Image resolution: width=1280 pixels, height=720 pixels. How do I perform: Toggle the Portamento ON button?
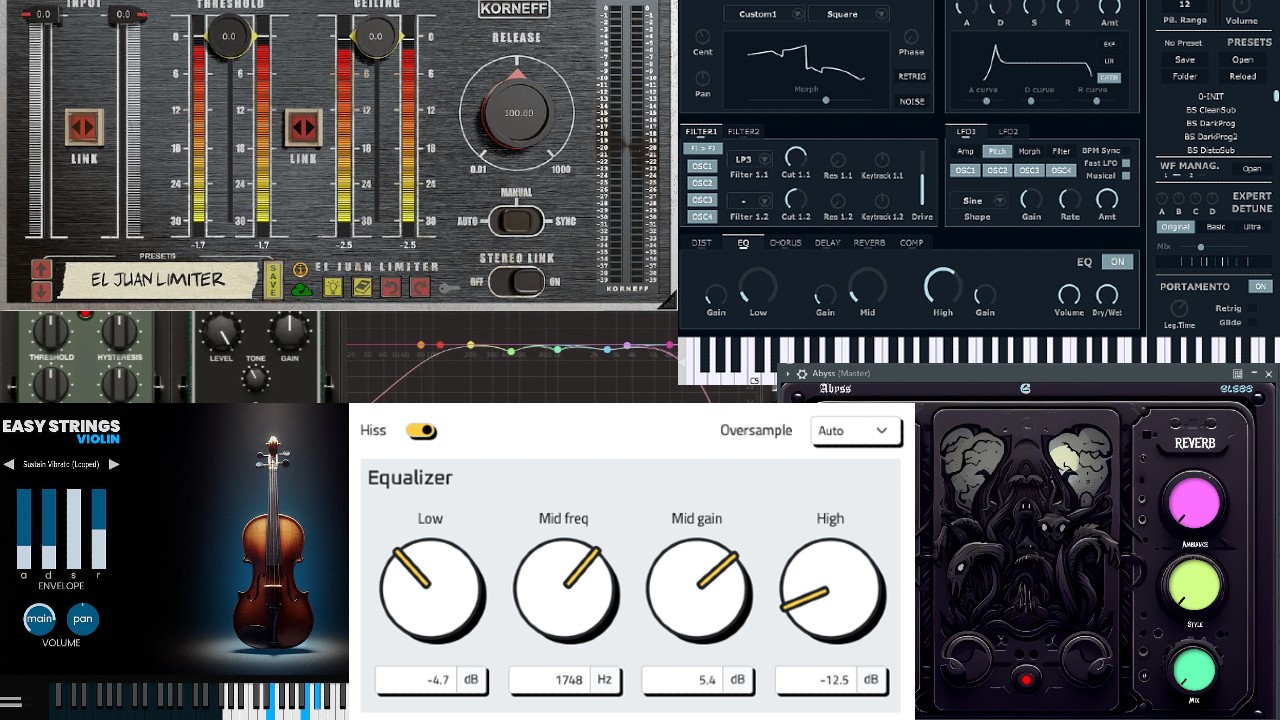(1261, 287)
